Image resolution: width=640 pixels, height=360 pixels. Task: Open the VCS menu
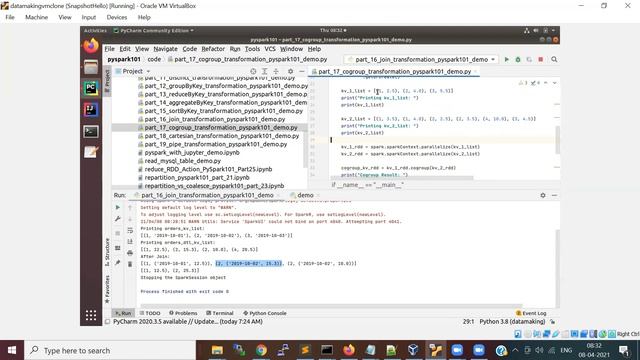coord(270,49)
